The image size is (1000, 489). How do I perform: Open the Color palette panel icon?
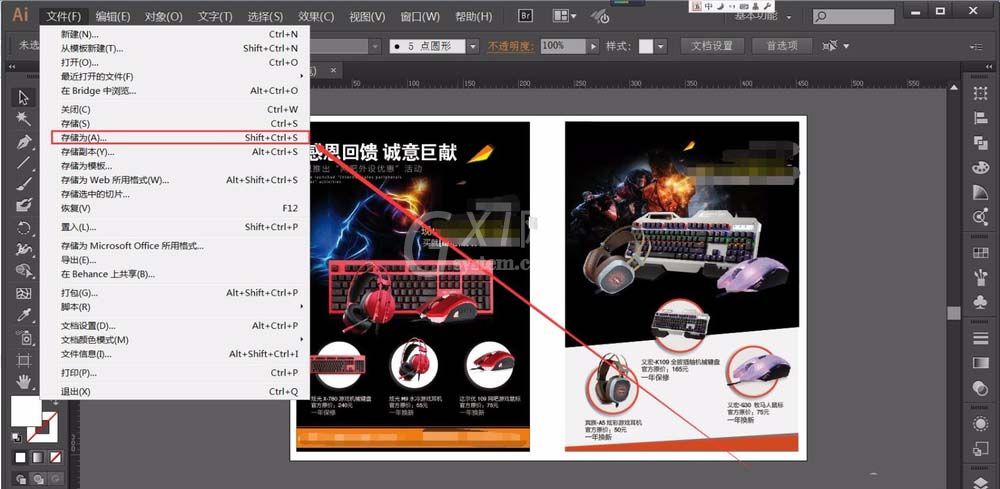[x=980, y=168]
